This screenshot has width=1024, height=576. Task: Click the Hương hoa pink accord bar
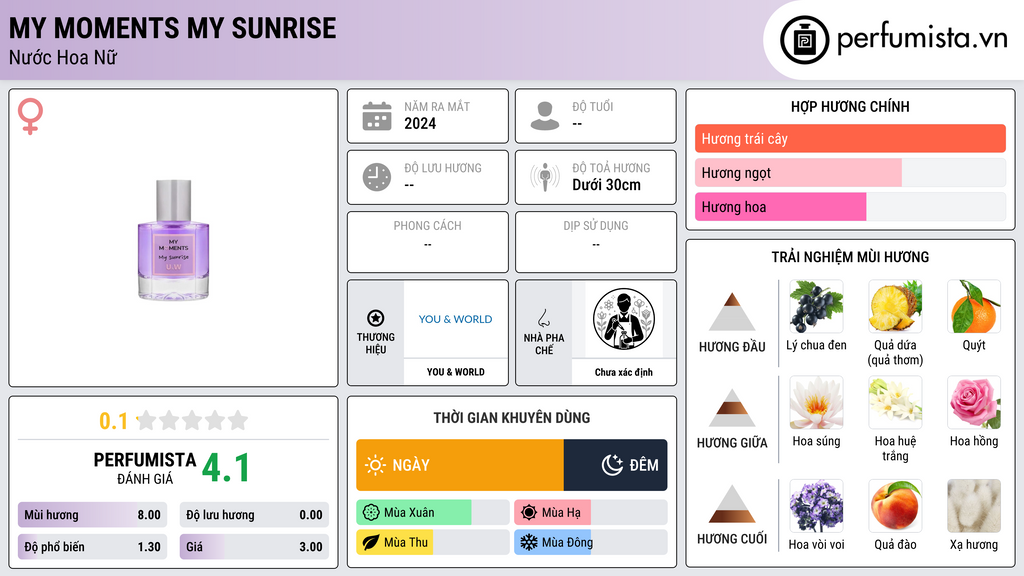click(x=850, y=207)
